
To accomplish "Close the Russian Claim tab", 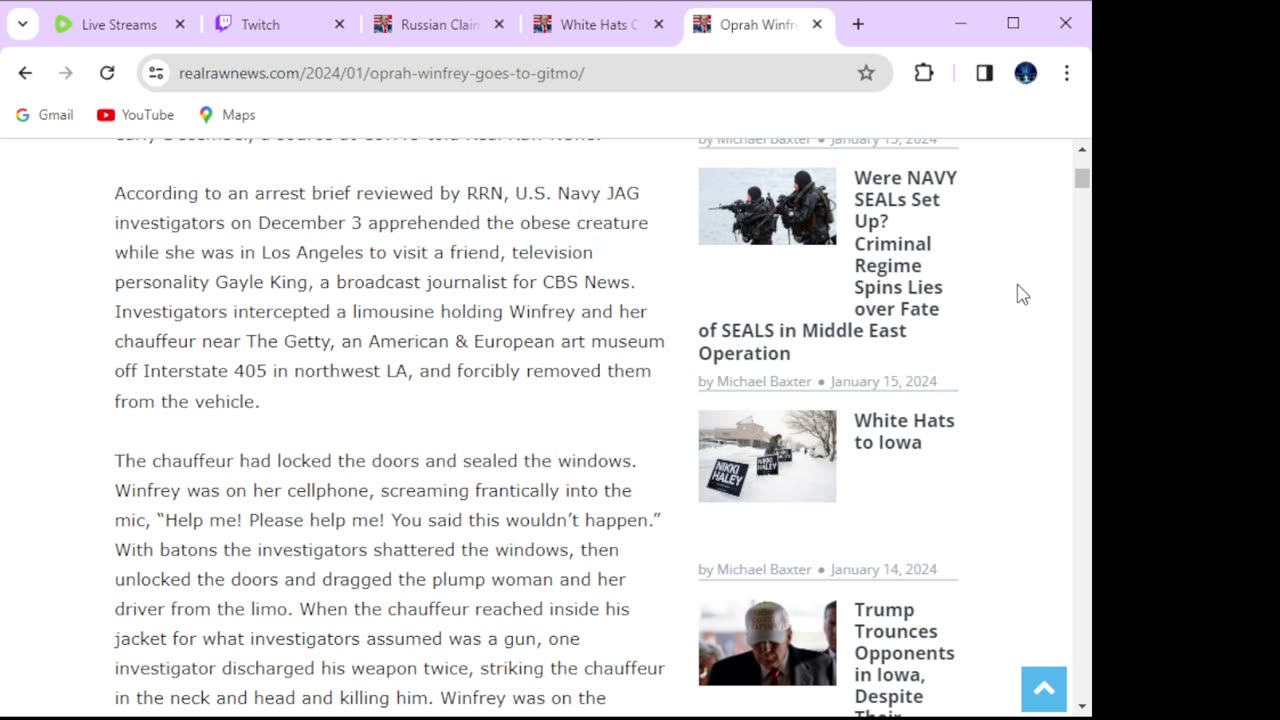I will [x=499, y=24].
